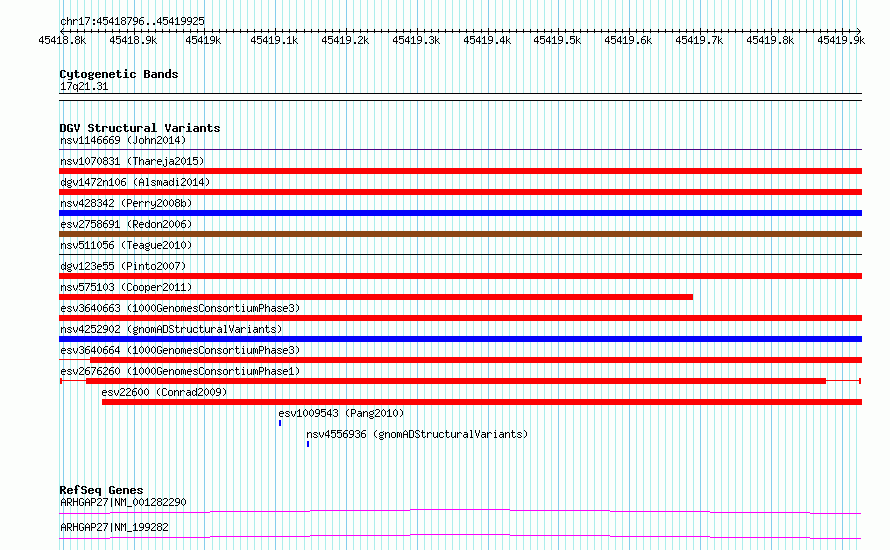Select variant dgv1472n106 (Alsmadi2014) label
890x550 pixels.
pyautogui.click(x=135, y=182)
